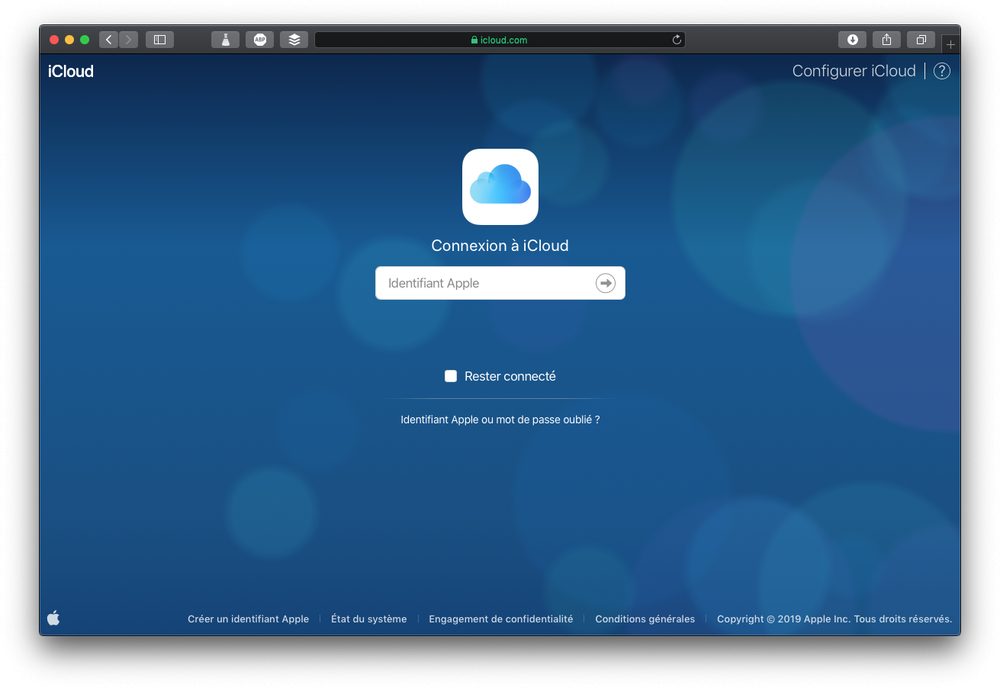This screenshot has width=1000, height=688.
Task: Reload the page with refresh icon
Action: point(676,40)
